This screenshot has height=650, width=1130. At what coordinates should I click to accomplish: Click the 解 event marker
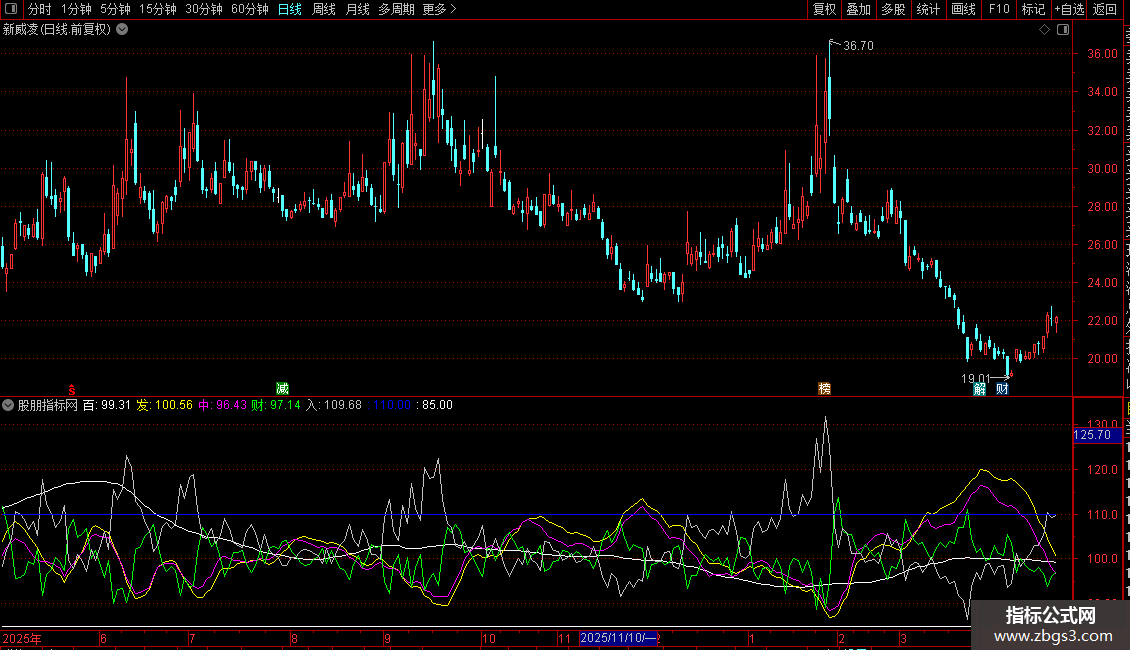[979, 389]
